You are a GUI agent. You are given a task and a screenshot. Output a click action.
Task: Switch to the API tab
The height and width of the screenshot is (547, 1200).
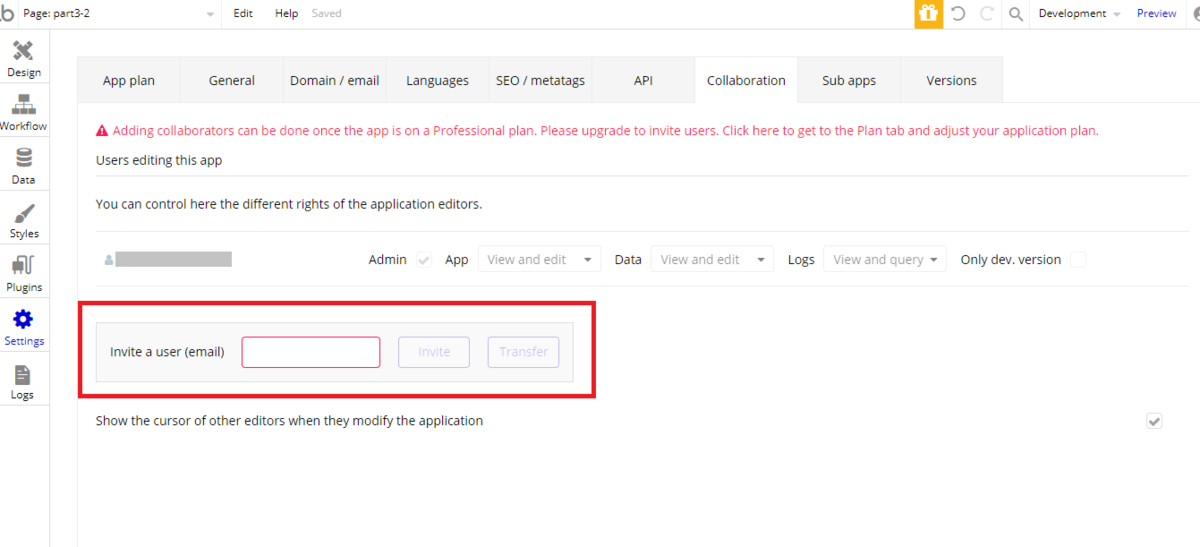(x=643, y=81)
